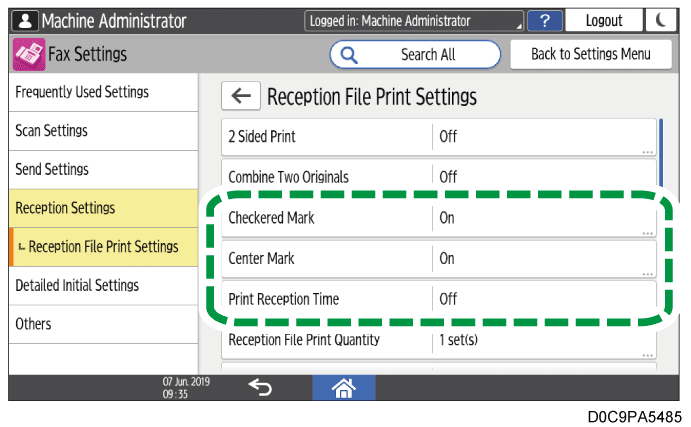Open Reception File Print Quantity setting
The width and height of the screenshot is (691, 427).
coord(438,340)
